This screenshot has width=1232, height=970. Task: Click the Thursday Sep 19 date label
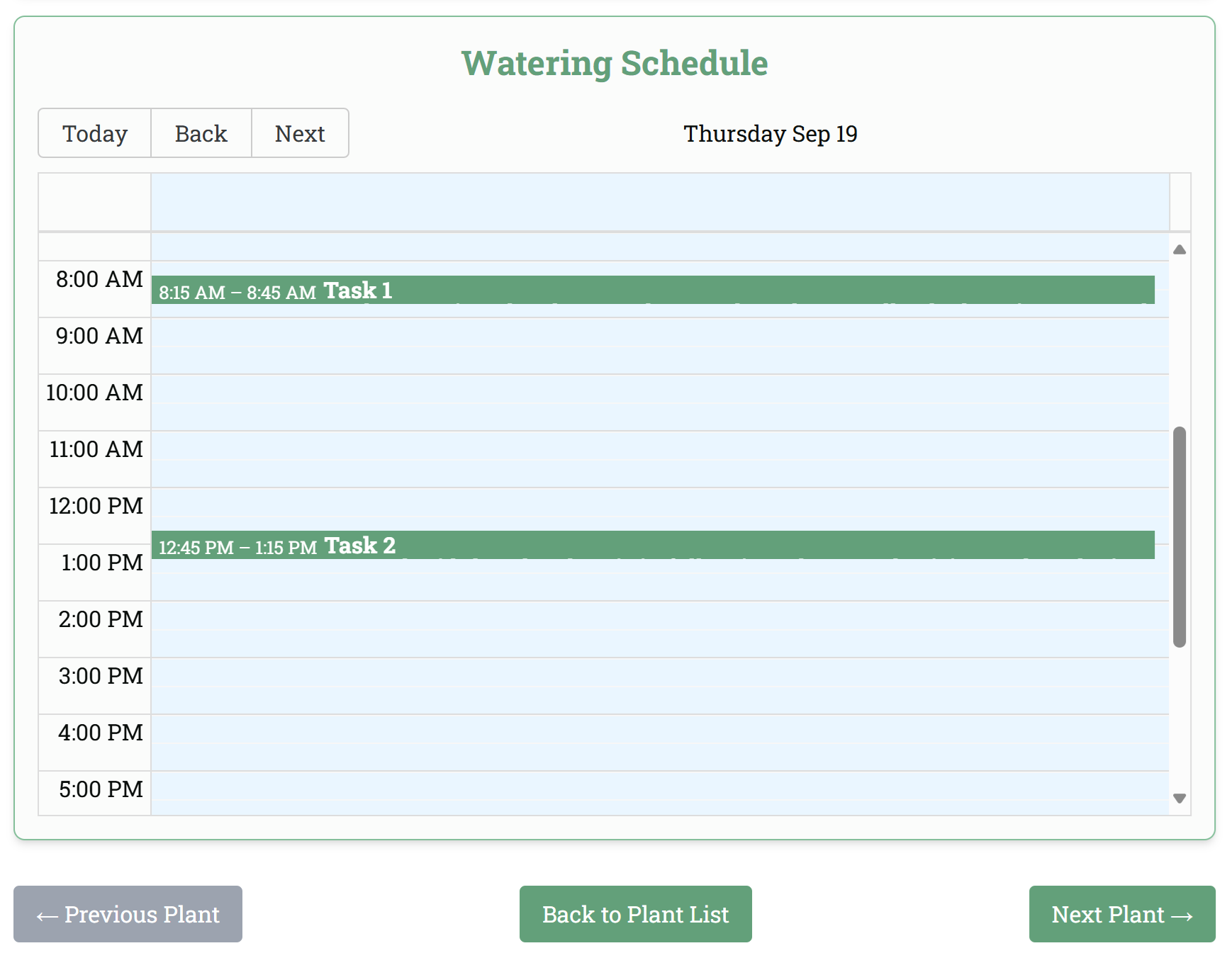click(x=770, y=134)
